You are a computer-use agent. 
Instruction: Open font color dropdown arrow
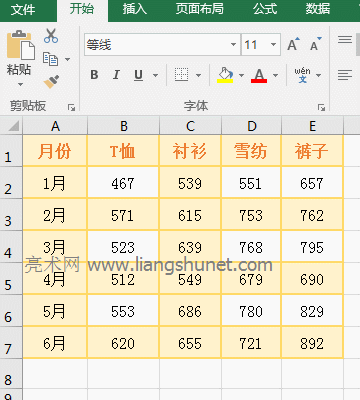(x=275, y=75)
